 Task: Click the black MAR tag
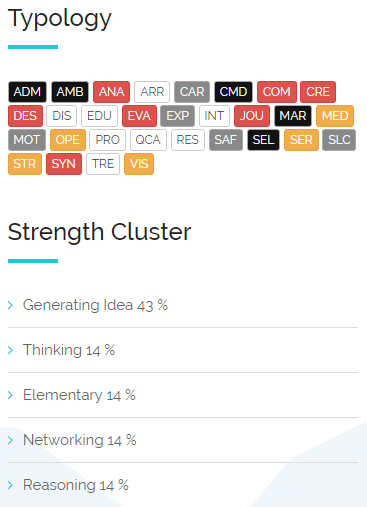tap(293, 116)
